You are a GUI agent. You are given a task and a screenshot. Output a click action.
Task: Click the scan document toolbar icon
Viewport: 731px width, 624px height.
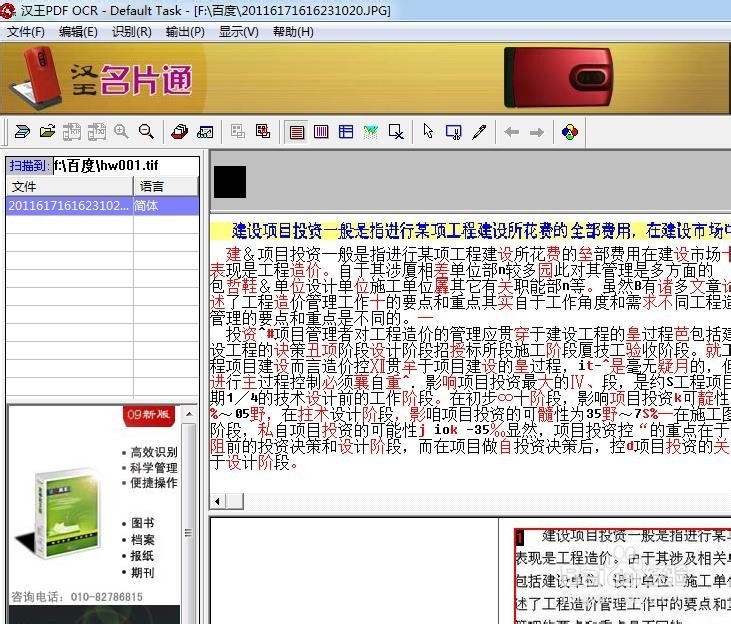point(22,132)
